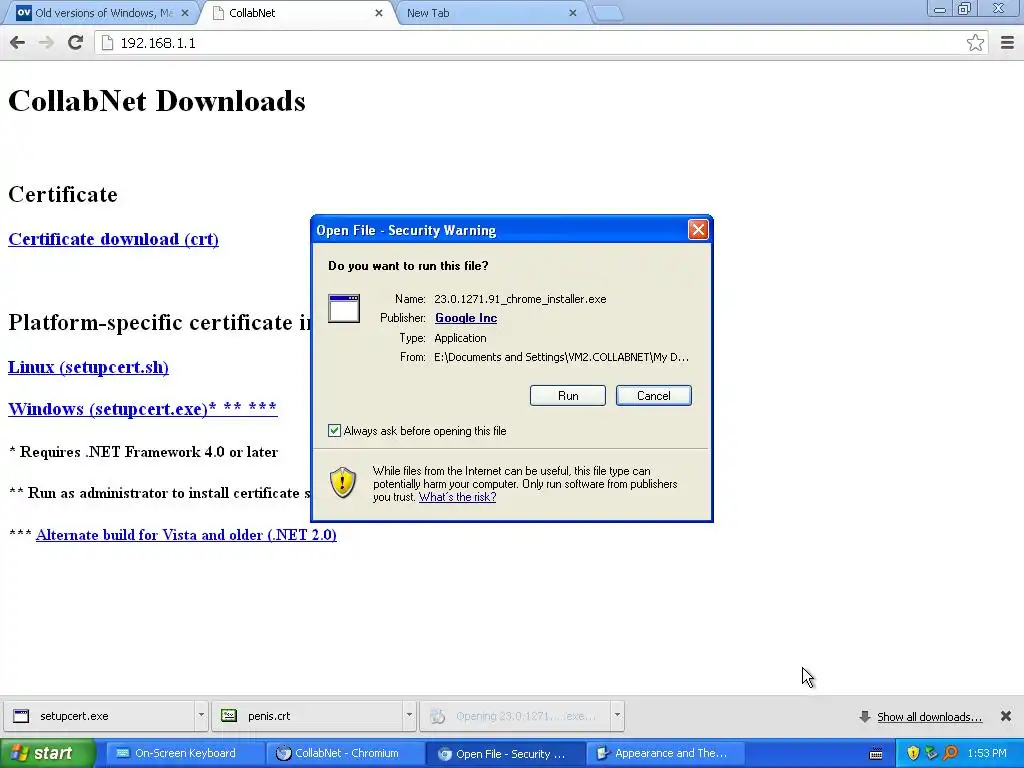The image size is (1024, 768).
Task: Go back with the browser back arrow
Action: 18,42
